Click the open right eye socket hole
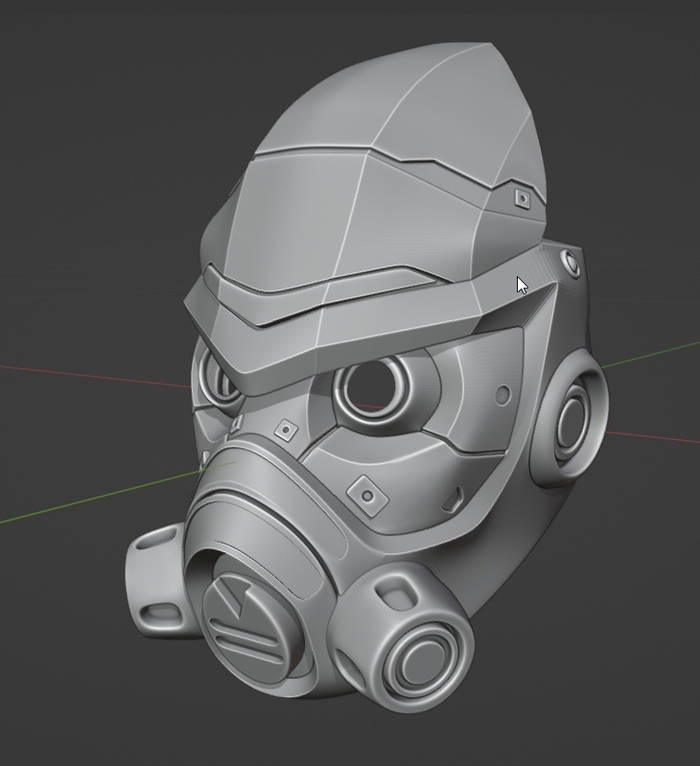Viewport: 700px width, 766px height. tap(369, 388)
